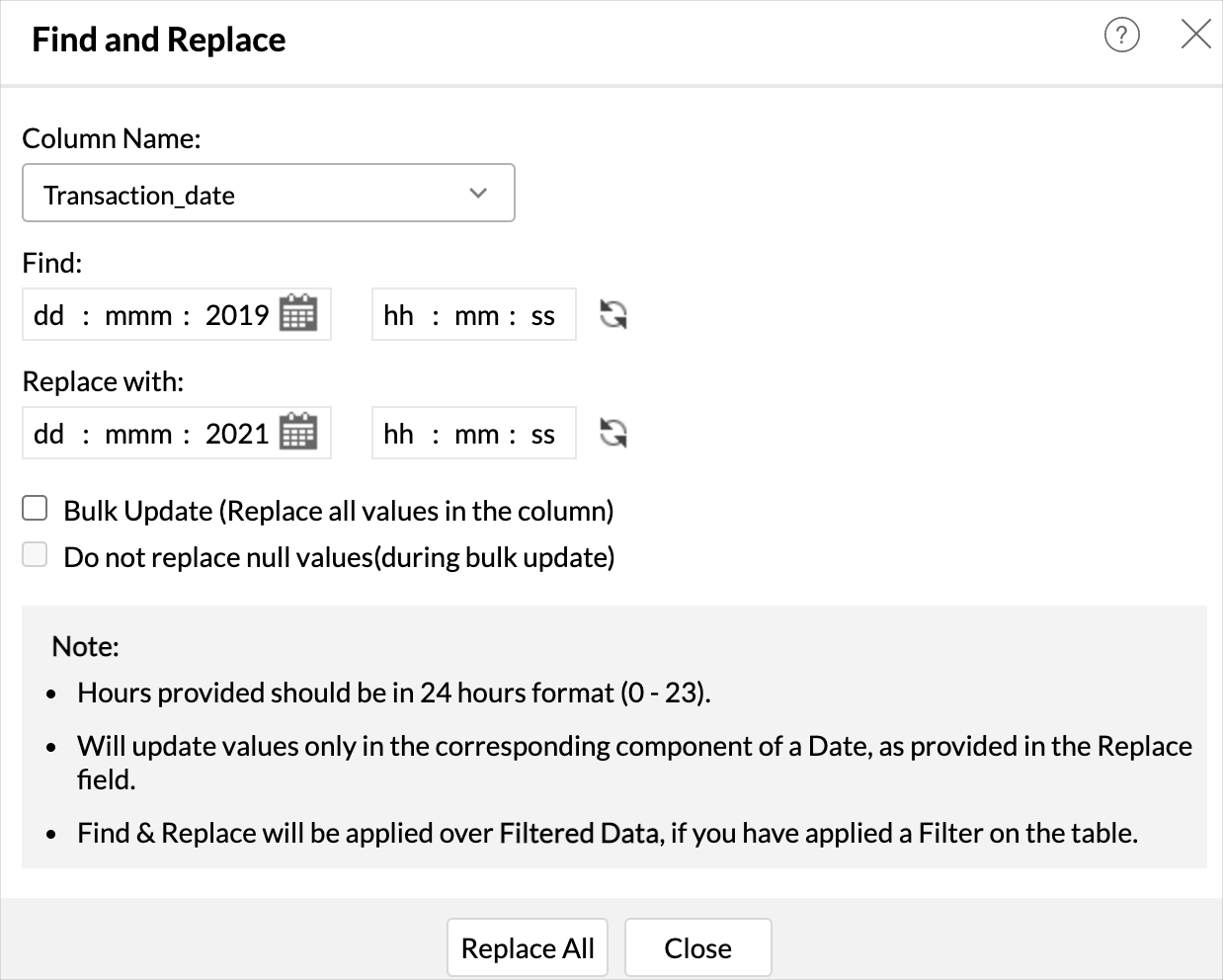Select the Replace with year 2021 field
This screenshot has width=1223, height=980.
coord(237,434)
